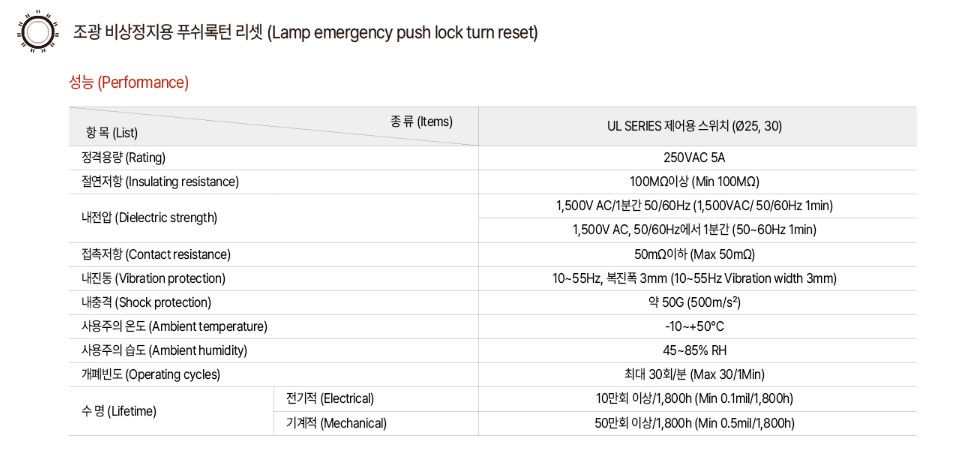Select the Vibration protection row label
The image size is (963, 458).
pos(154,278)
